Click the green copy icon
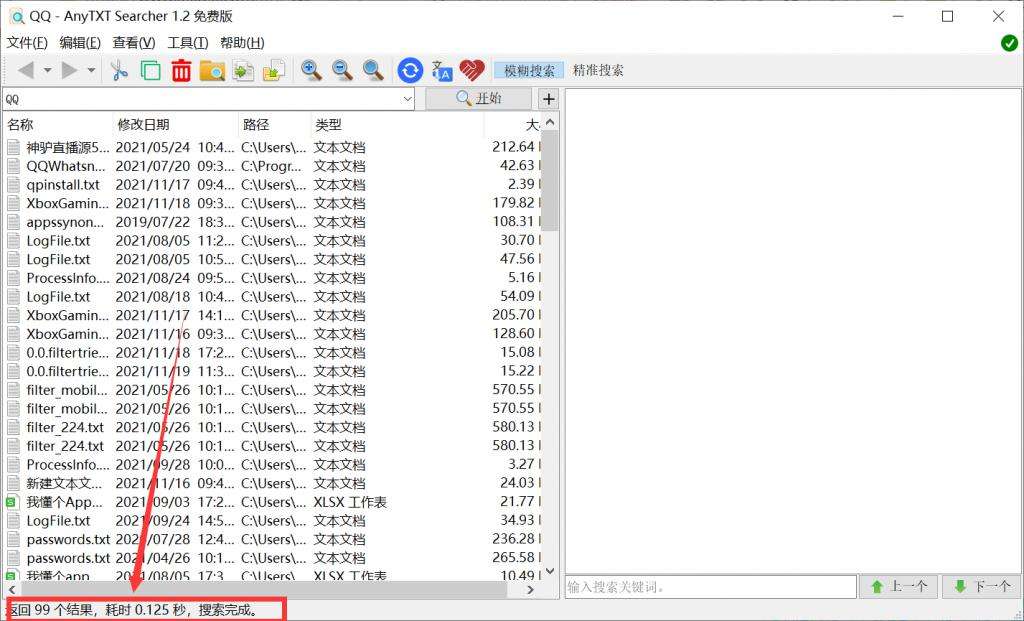 (151, 70)
